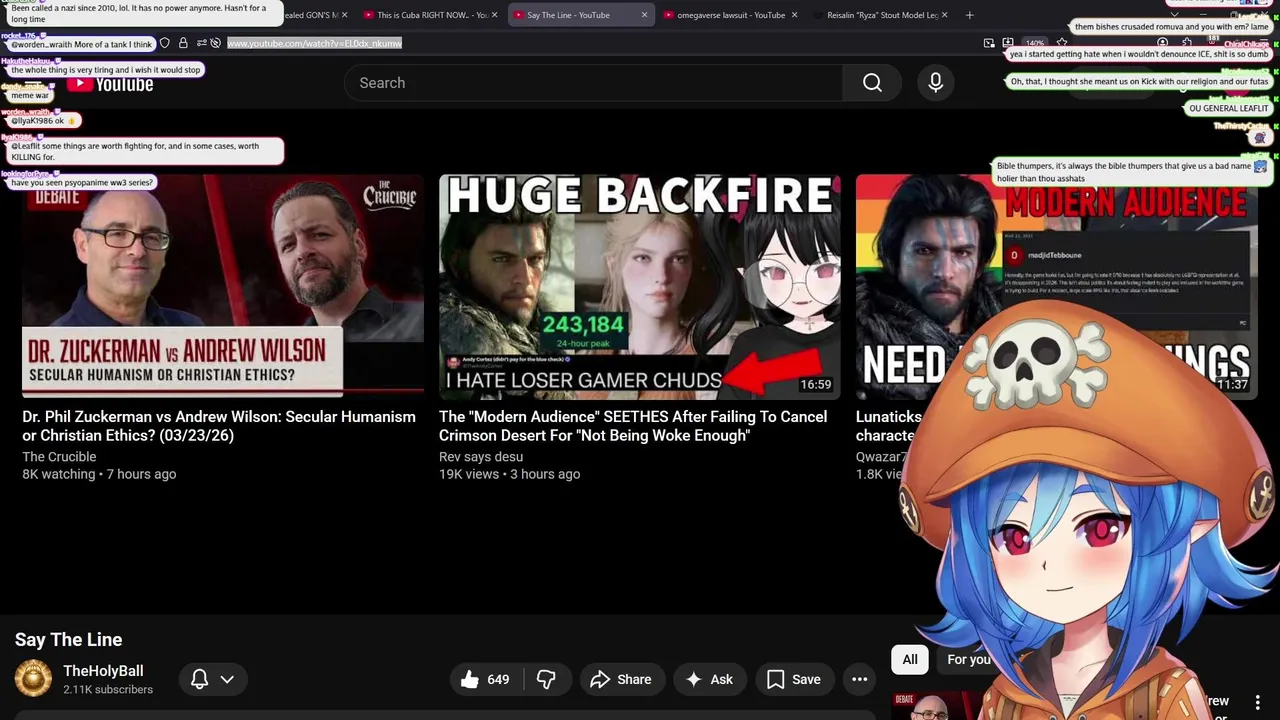Activate voice search microphone icon
1280x720 pixels.
tap(935, 83)
